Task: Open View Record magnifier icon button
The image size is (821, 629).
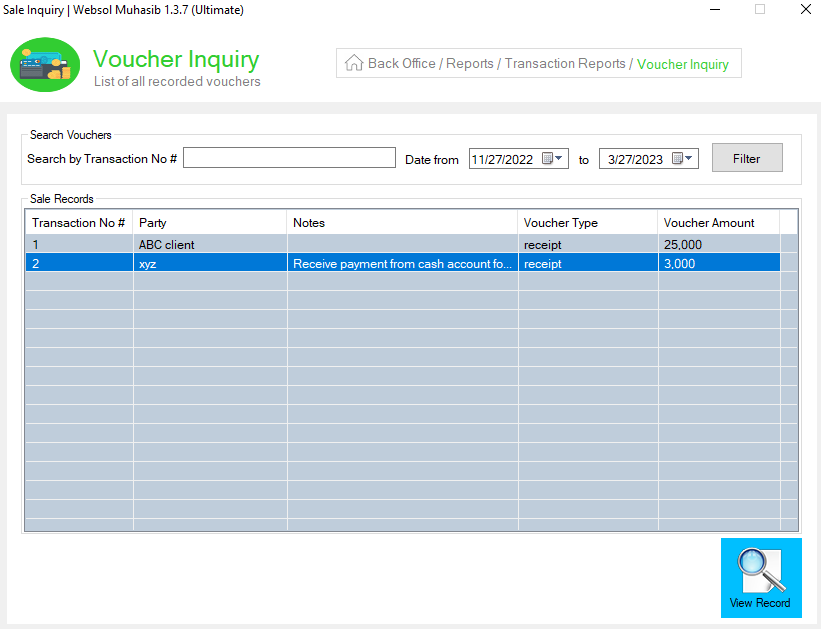Action: 761,578
